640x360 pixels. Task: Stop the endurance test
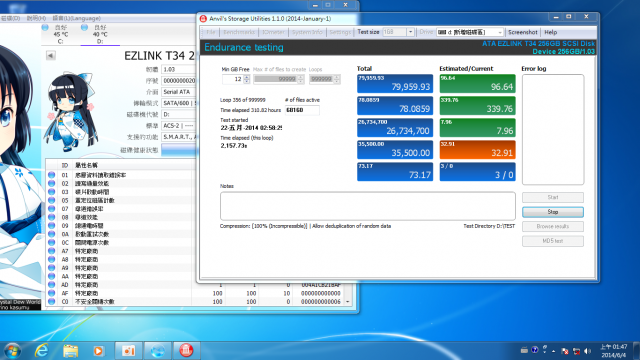coord(553,212)
